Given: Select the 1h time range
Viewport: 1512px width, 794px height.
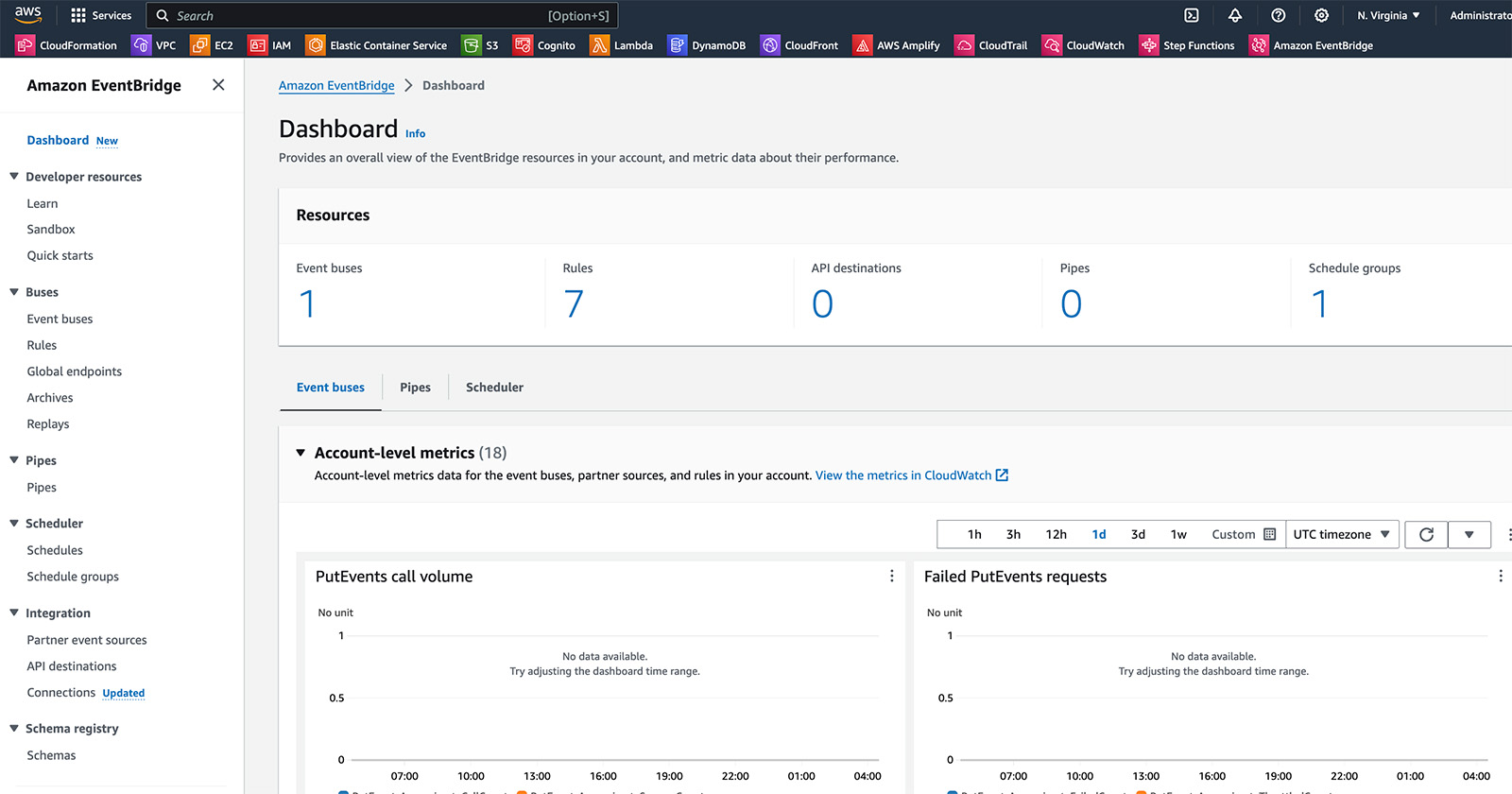Looking at the screenshot, I should (974, 534).
